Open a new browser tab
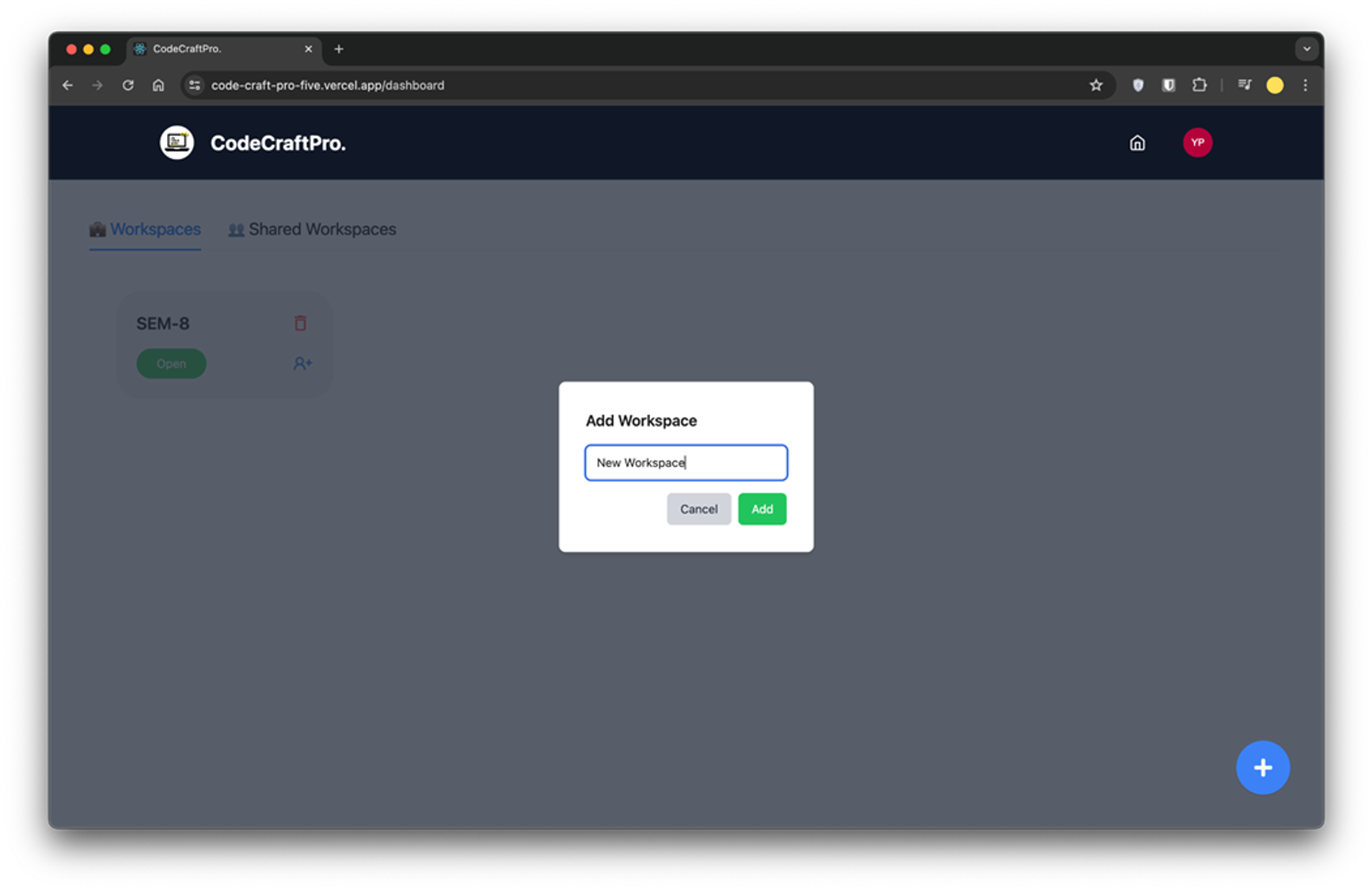The height and width of the screenshot is (891, 1372). [339, 49]
